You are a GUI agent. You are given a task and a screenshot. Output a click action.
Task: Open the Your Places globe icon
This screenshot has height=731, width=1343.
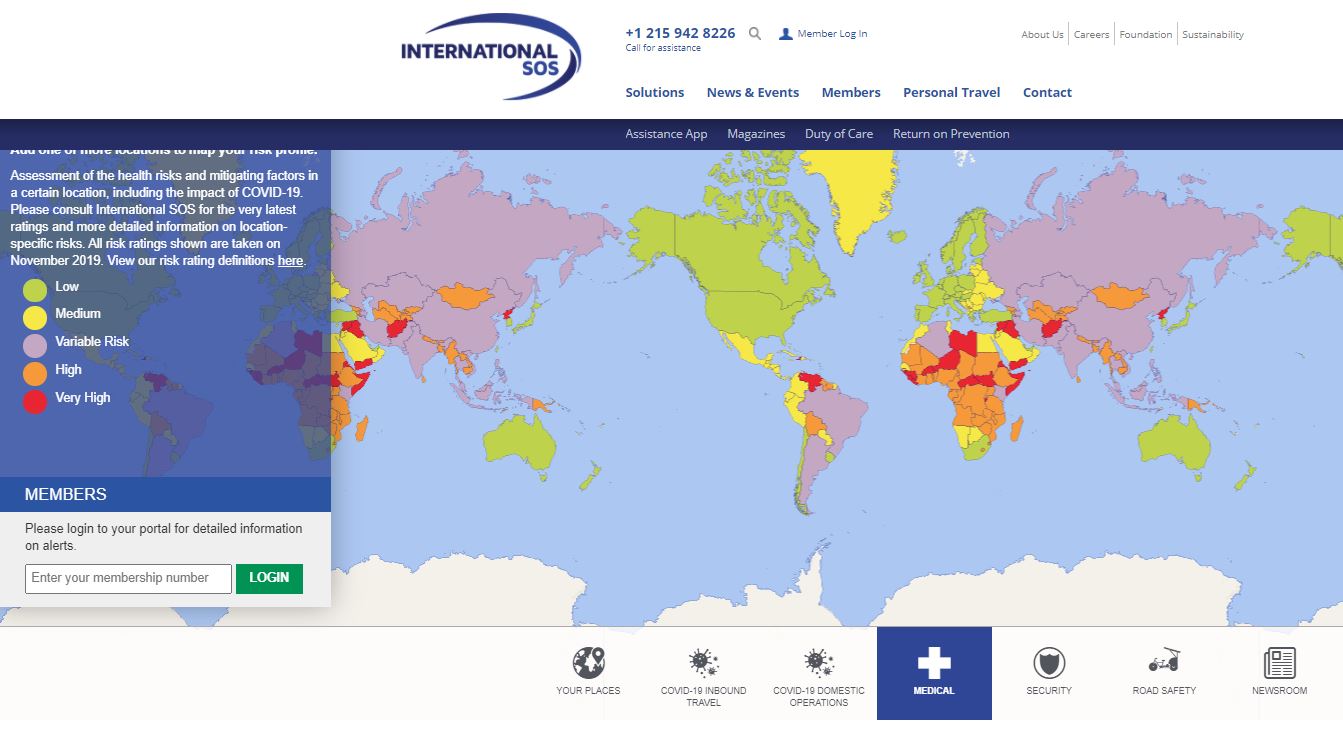(588, 663)
